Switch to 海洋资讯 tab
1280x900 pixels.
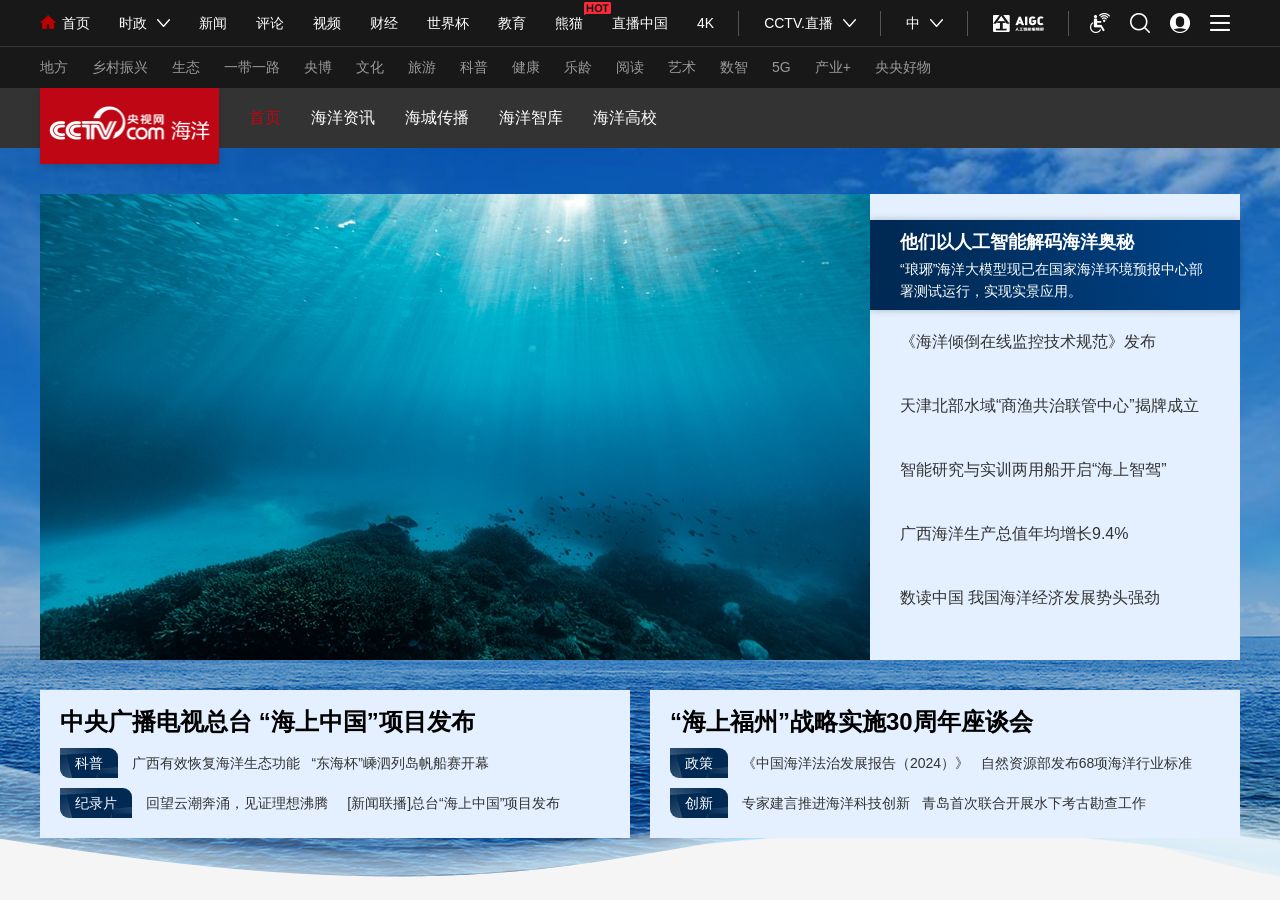coord(343,118)
